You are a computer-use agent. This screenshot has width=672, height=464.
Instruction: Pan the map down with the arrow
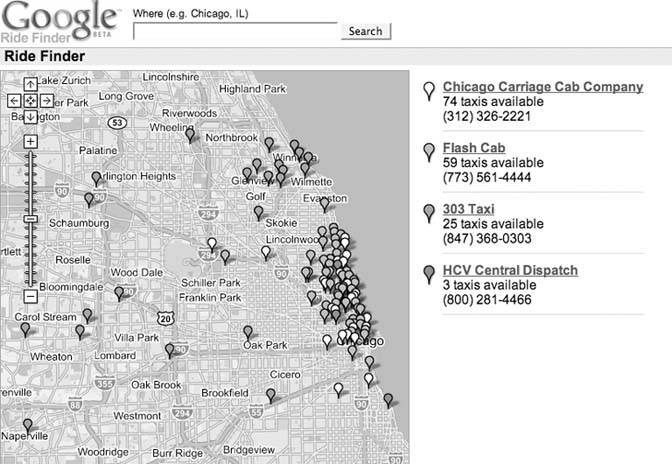30,117
